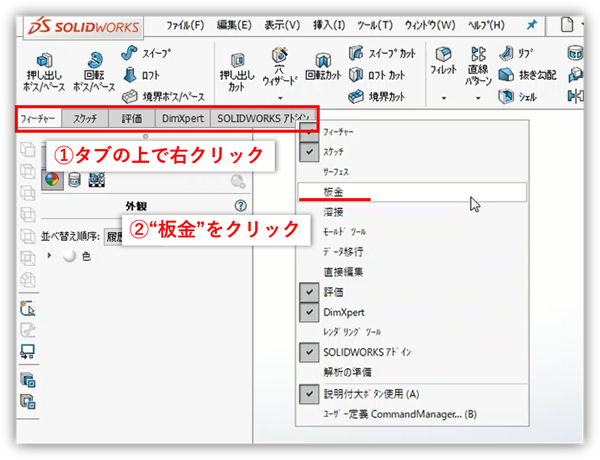Open the フィレット dropdown arrow

pyautogui.click(x=444, y=98)
